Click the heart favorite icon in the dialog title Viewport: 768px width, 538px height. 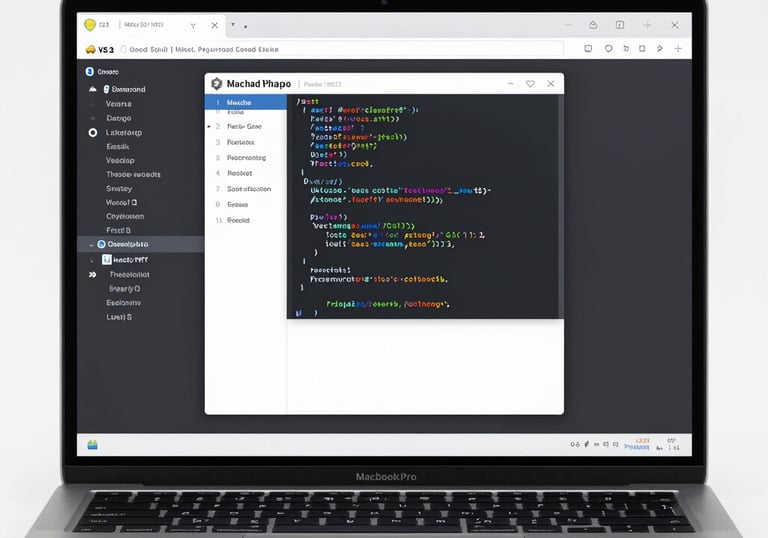pos(530,84)
